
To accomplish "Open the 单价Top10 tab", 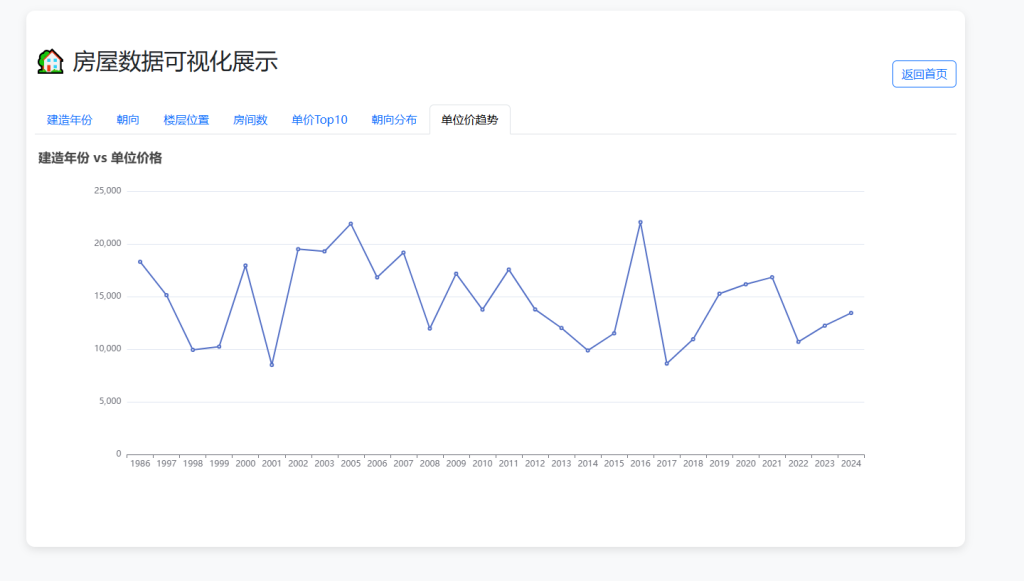I will 319,120.
